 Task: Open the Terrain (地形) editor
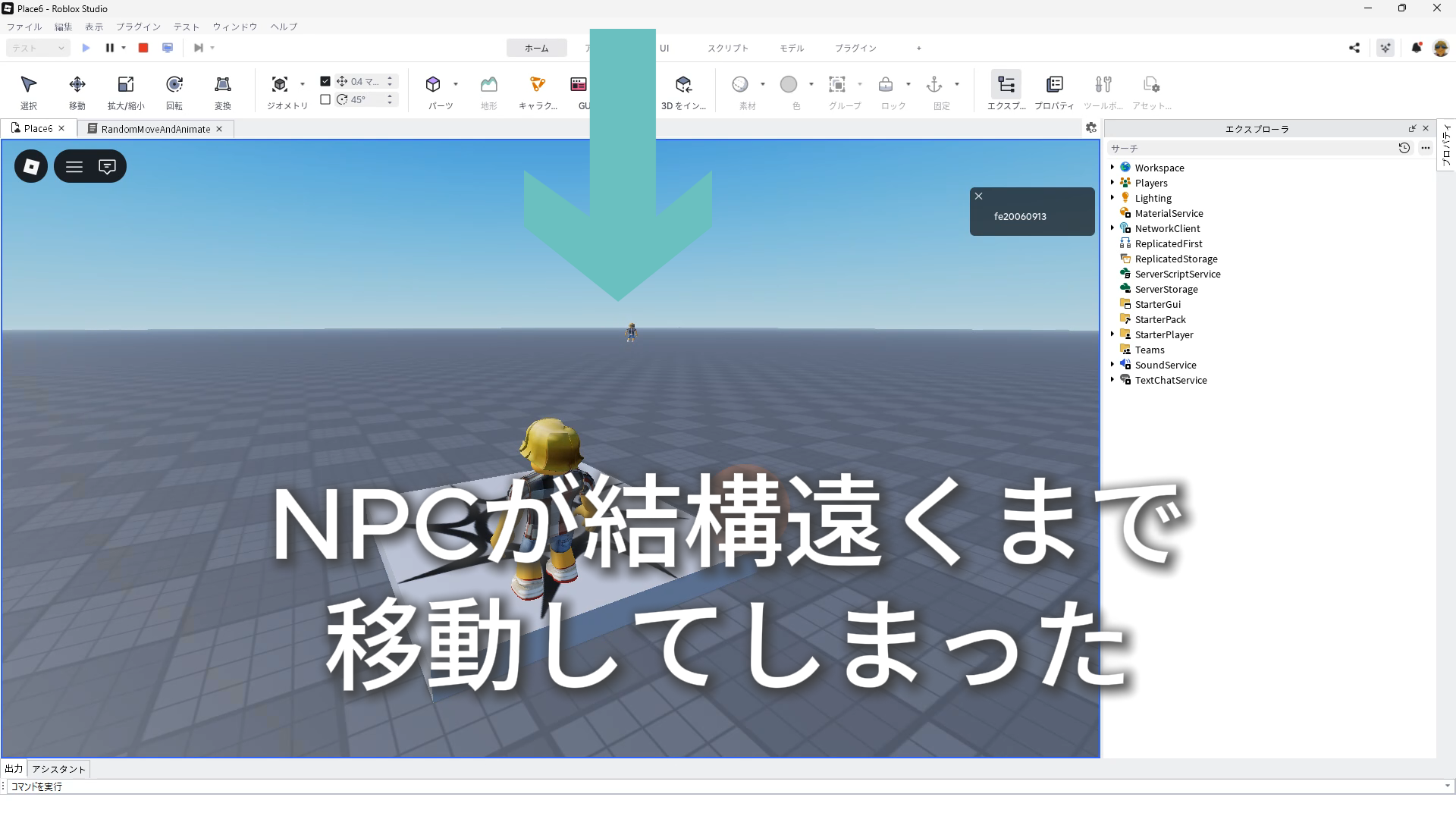[488, 85]
